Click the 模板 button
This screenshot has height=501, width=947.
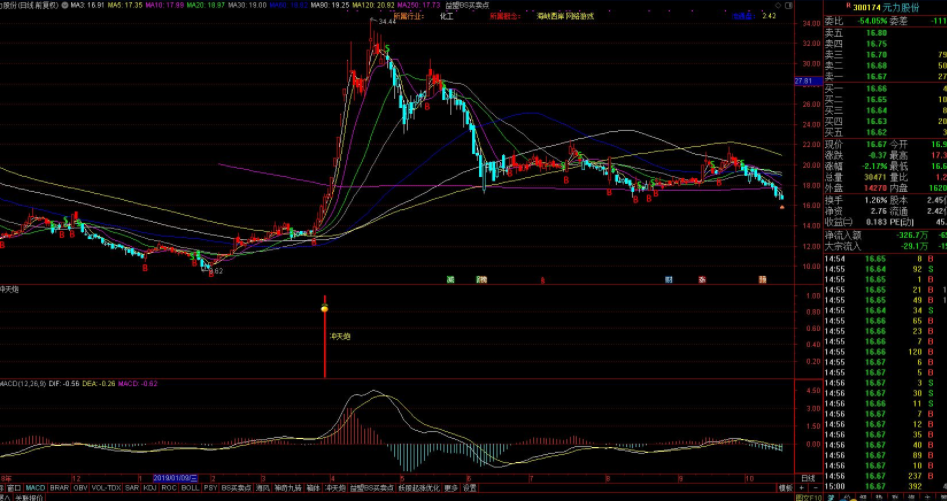click(x=785, y=488)
